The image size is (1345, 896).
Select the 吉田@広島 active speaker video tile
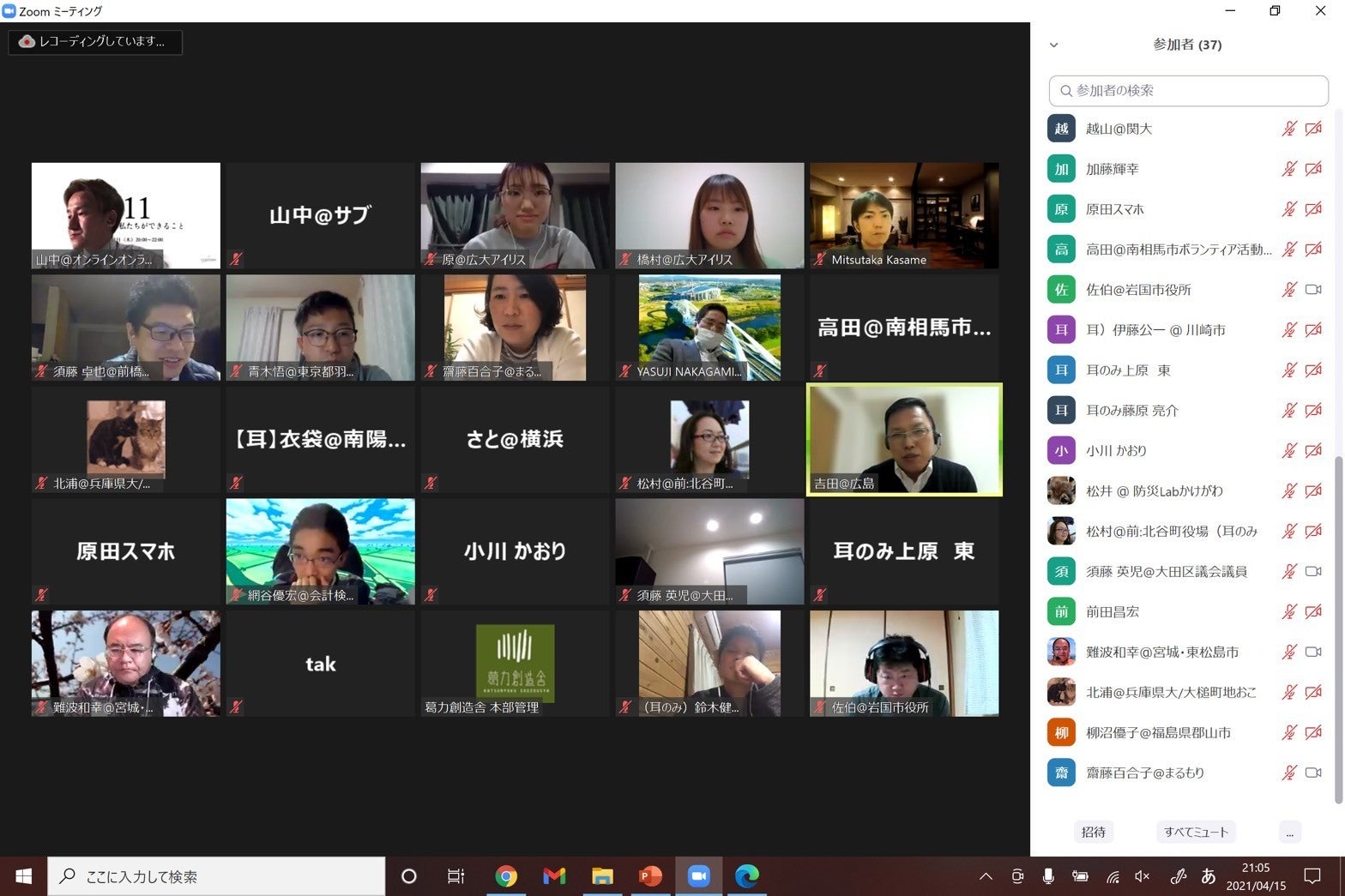(904, 439)
